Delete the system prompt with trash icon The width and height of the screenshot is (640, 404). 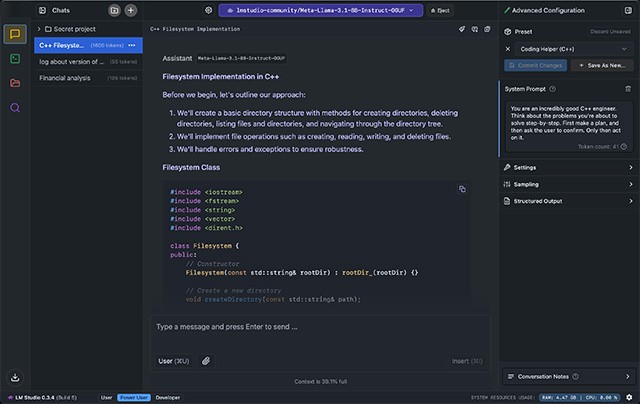(x=627, y=89)
